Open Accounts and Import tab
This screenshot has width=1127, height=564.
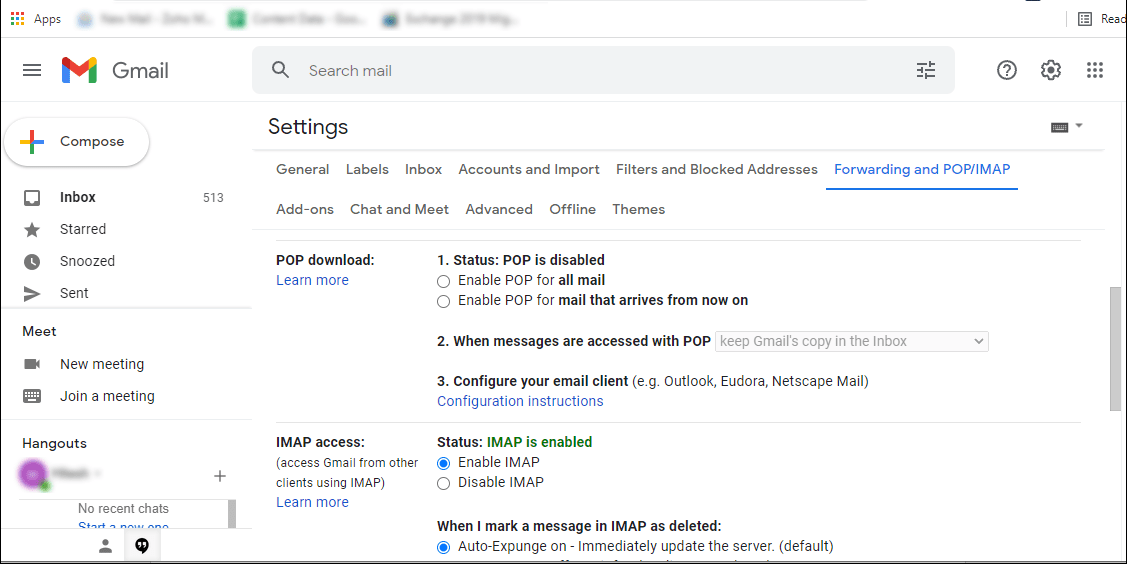[529, 170]
